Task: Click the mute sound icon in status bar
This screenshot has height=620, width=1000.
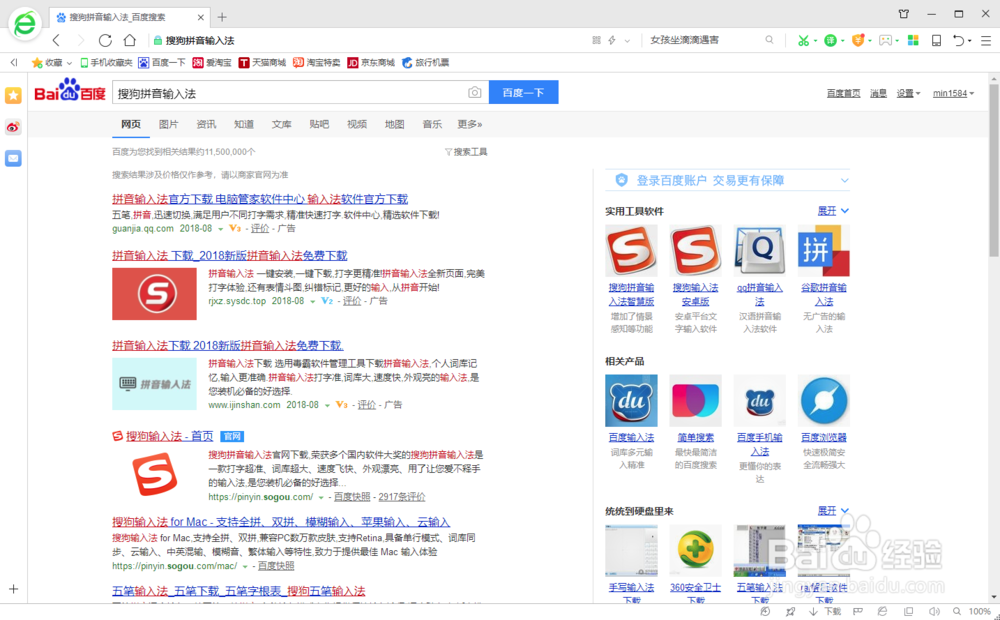Action: pyautogui.click(x=934, y=611)
